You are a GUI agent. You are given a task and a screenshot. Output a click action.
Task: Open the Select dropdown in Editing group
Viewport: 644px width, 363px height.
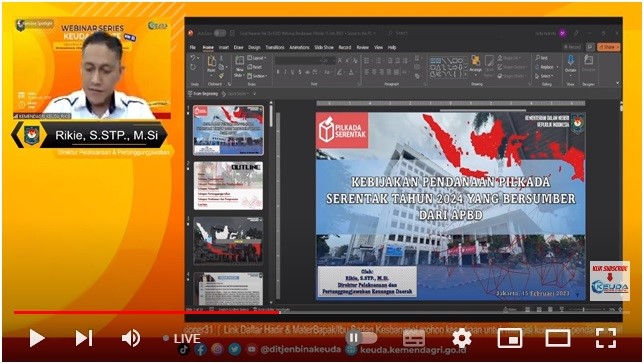[x=543, y=76]
